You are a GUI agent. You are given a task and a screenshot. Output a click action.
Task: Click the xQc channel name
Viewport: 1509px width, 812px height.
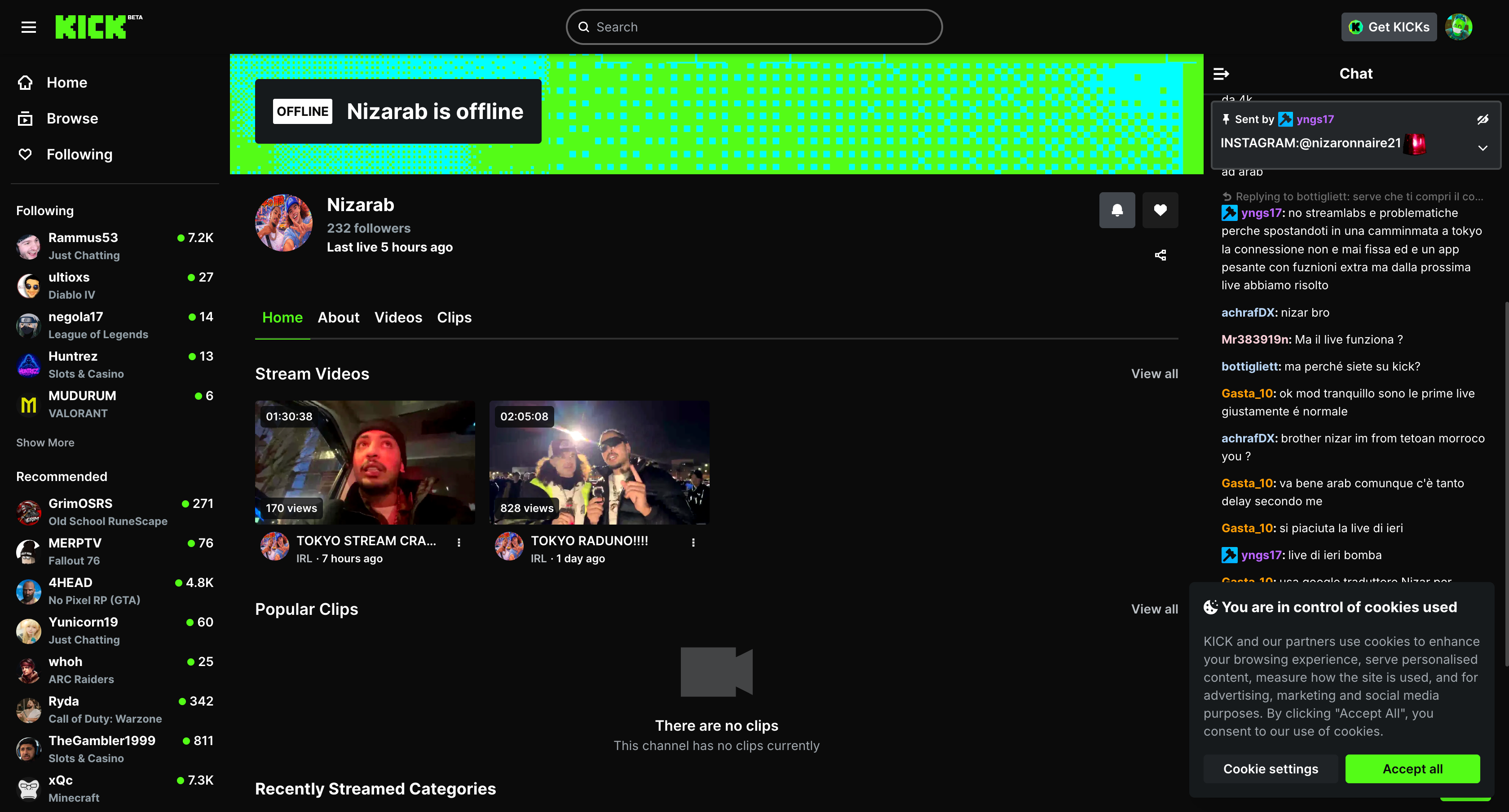click(60, 781)
